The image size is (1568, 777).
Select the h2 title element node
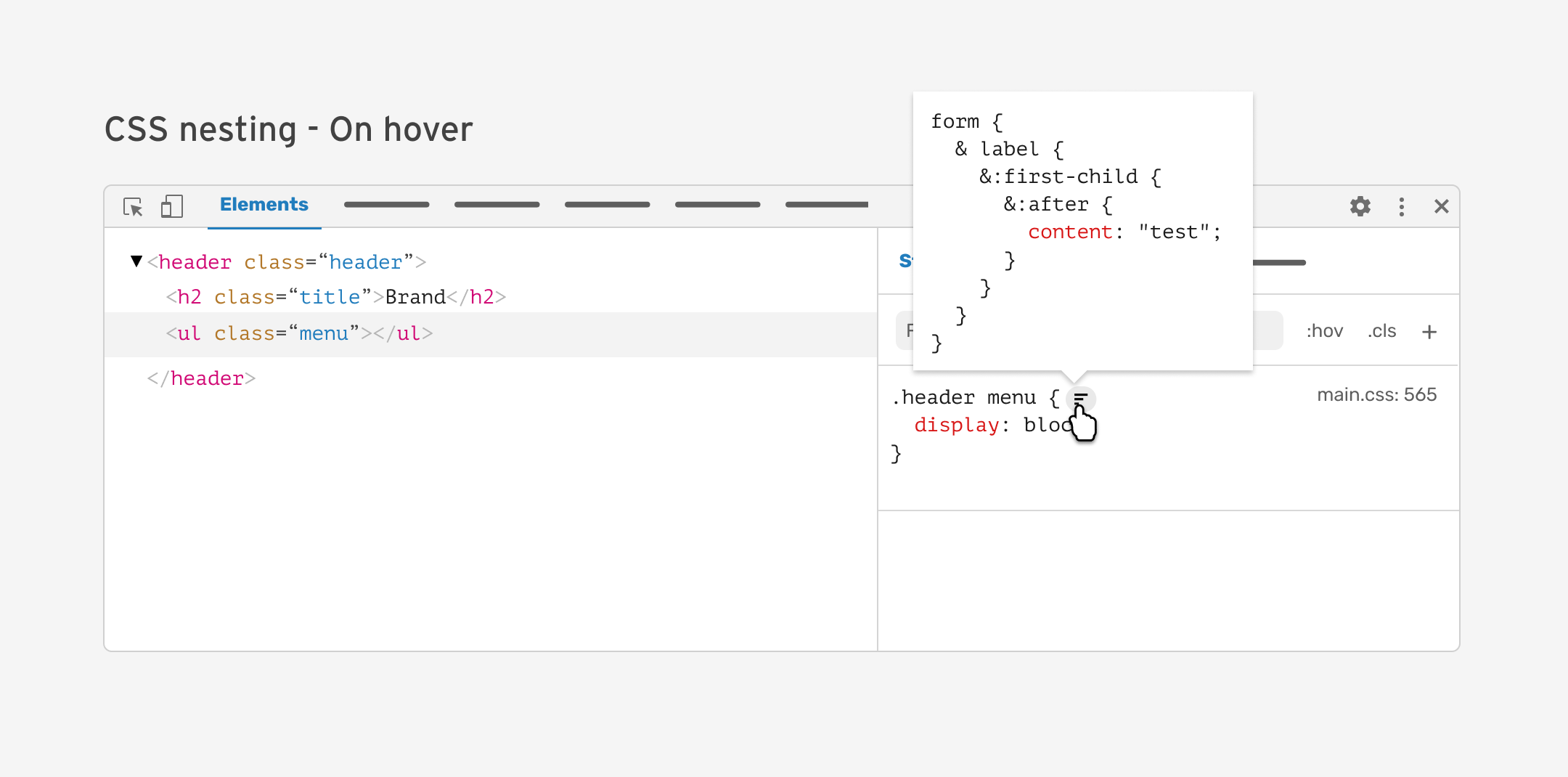[335, 297]
